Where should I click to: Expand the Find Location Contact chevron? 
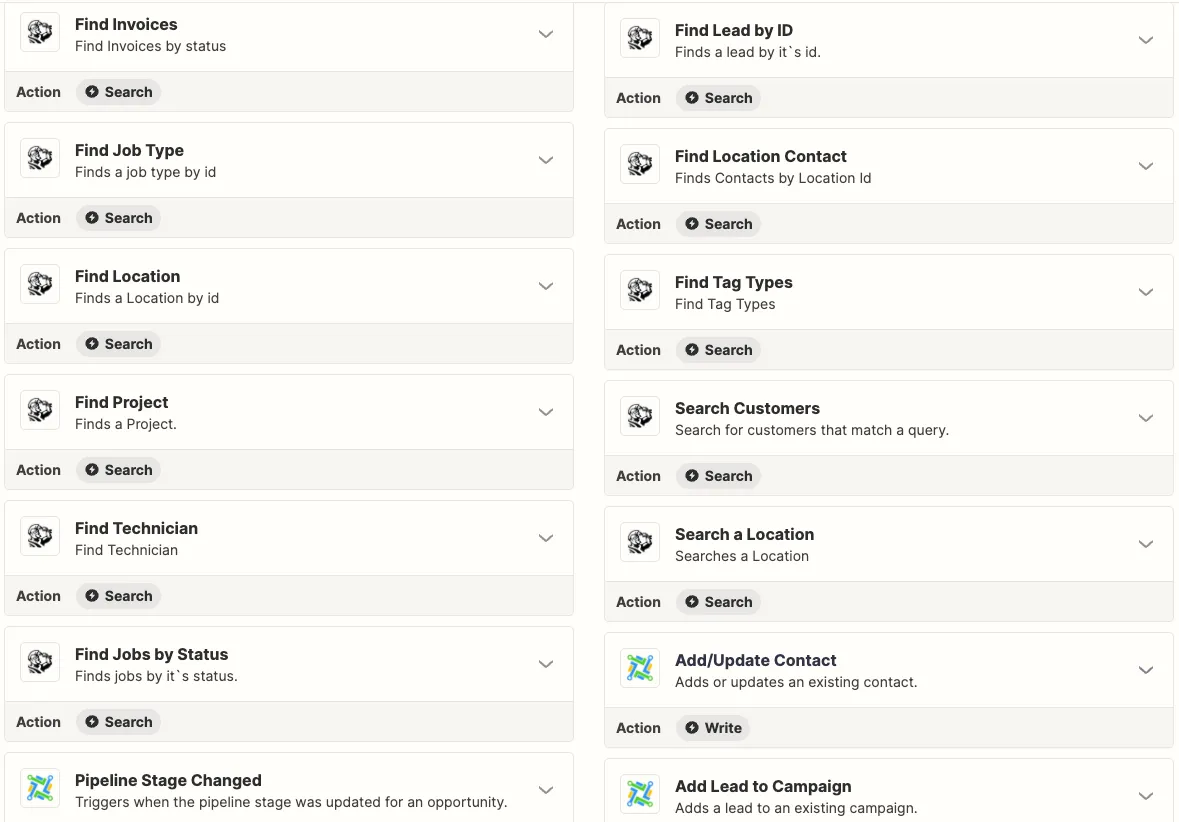point(1146,166)
